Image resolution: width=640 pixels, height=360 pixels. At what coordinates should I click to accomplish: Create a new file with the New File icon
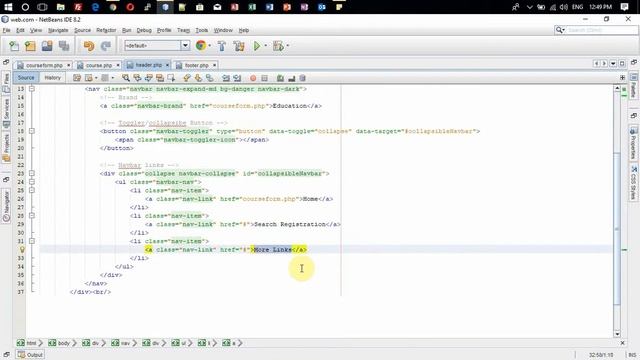click(14, 46)
